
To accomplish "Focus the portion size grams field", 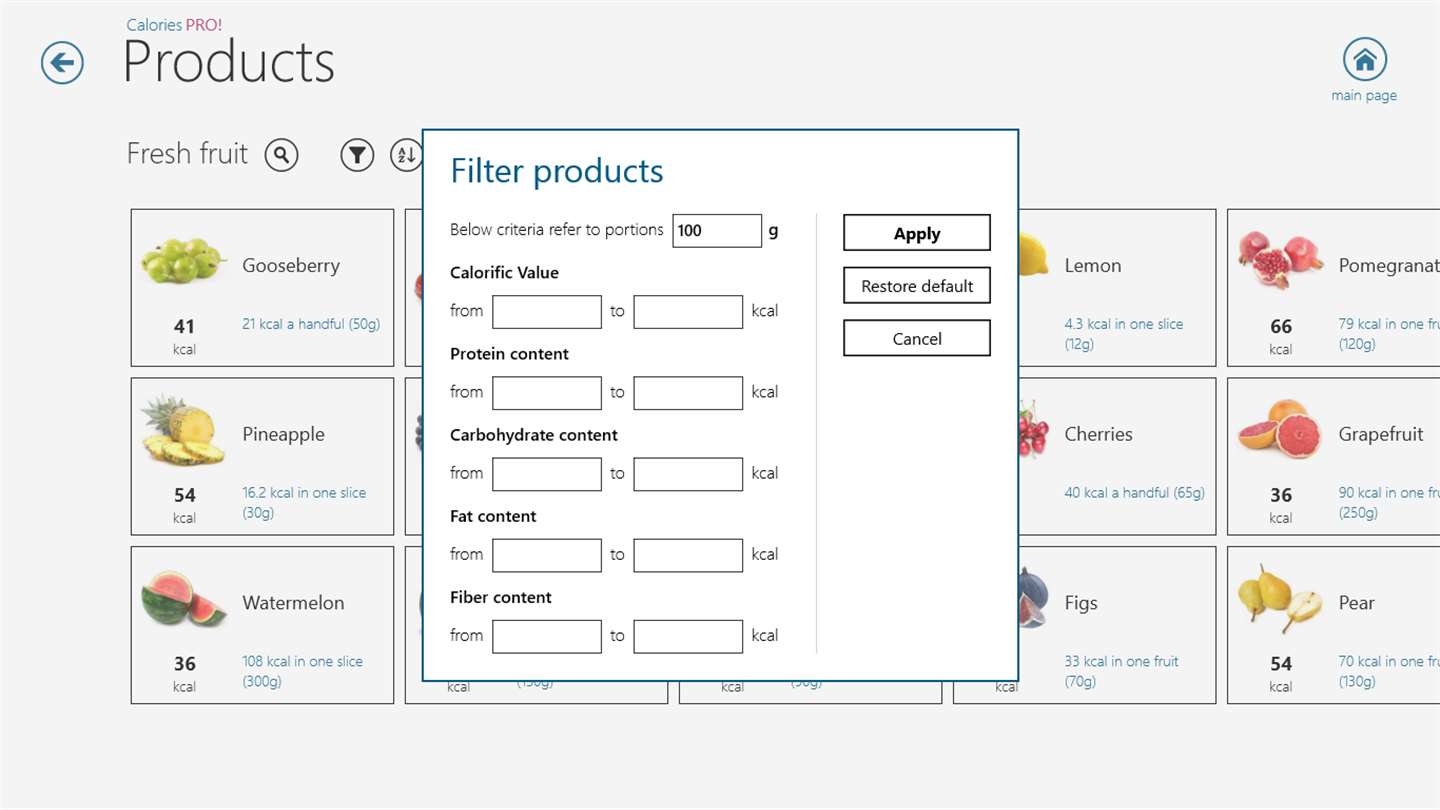I will point(717,231).
